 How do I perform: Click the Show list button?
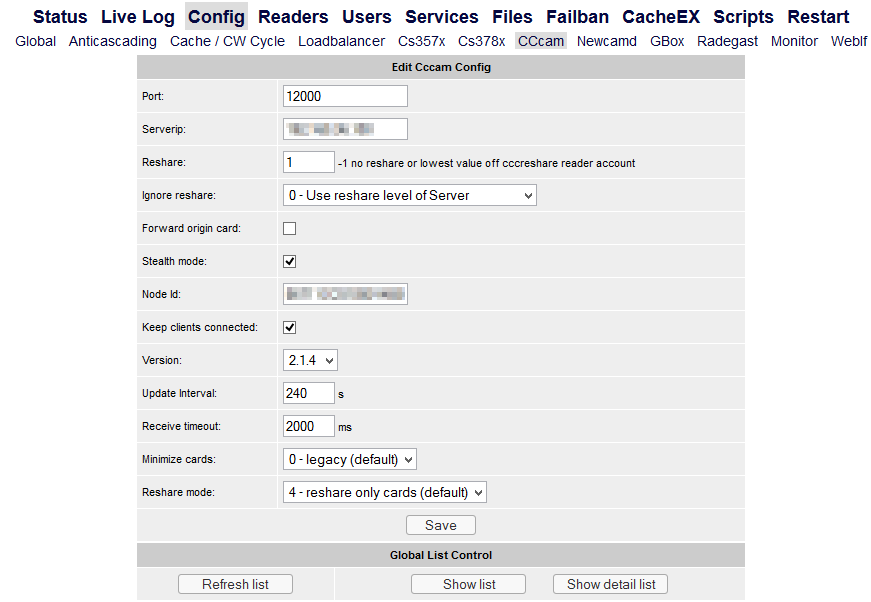[468, 584]
